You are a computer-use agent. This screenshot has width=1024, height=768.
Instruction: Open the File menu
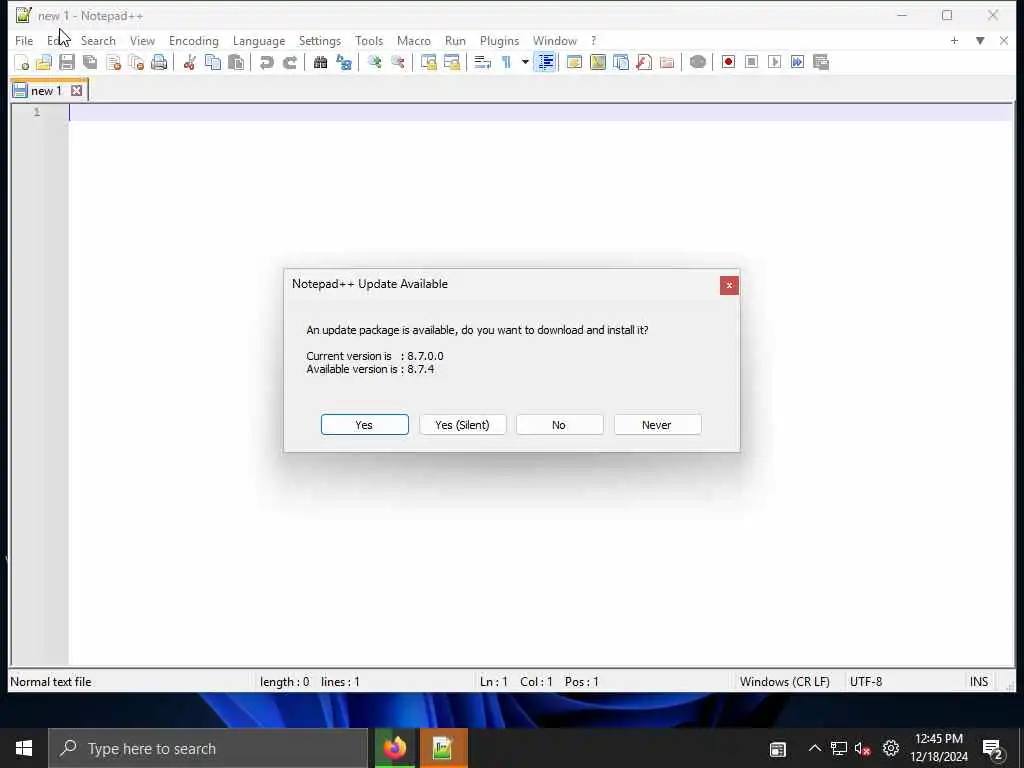(x=24, y=40)
